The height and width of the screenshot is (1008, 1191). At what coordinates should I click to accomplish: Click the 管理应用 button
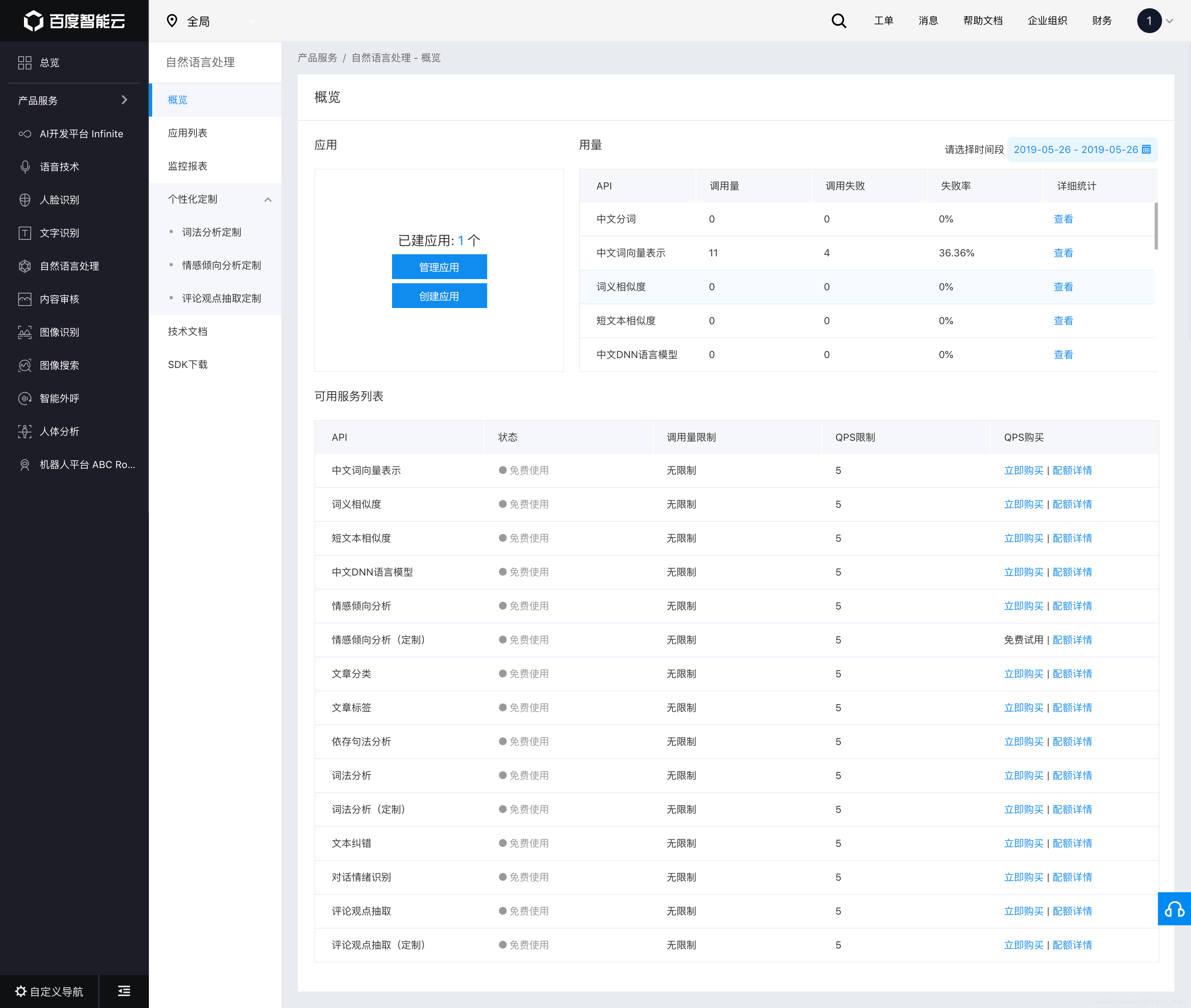pyautogui.click(x=439, y=267)
